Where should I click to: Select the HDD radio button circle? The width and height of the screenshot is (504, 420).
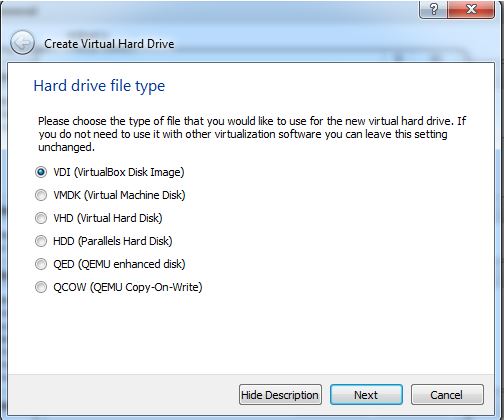click(41, 241)
